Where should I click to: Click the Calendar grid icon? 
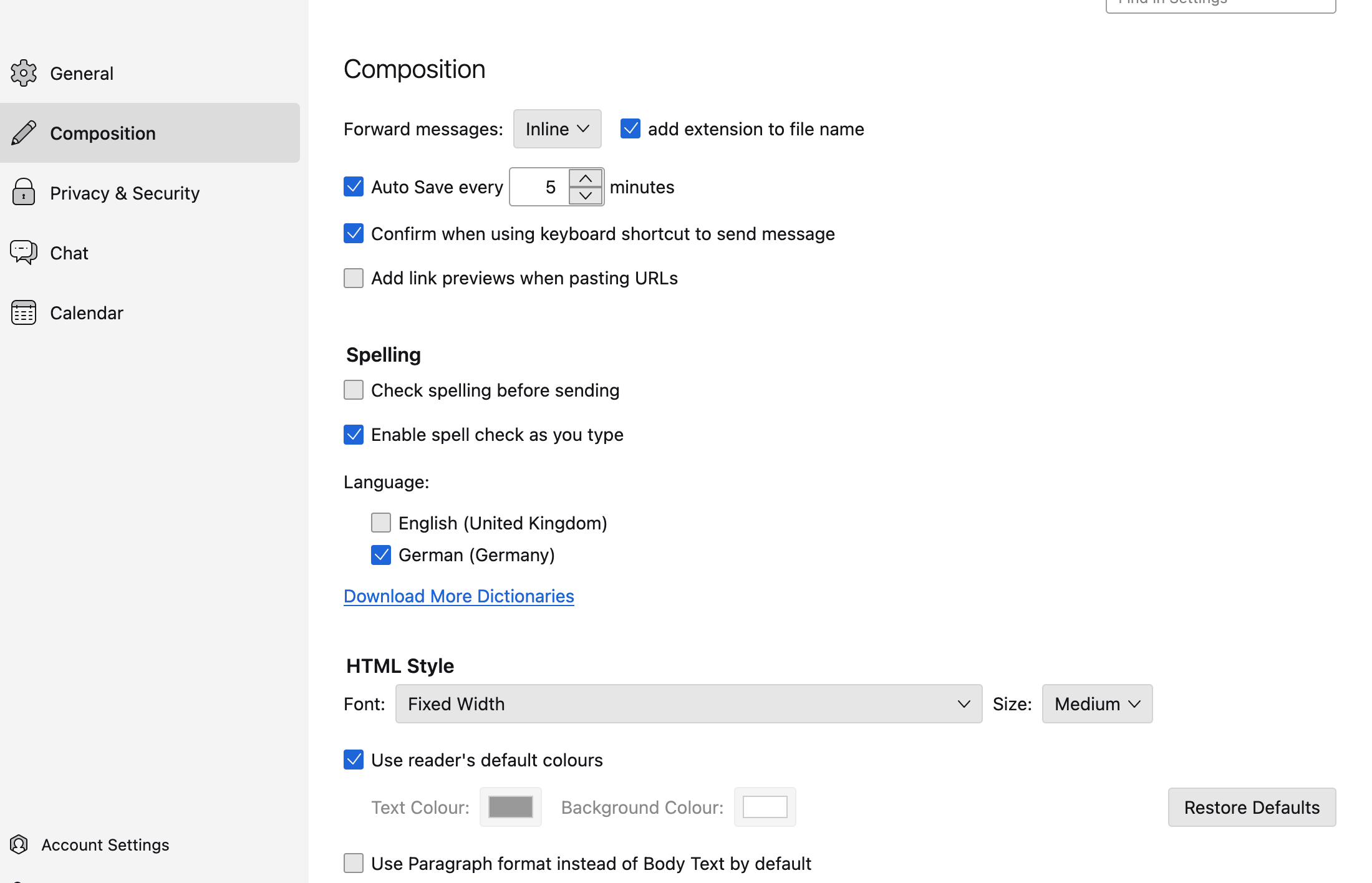[24, 312]
